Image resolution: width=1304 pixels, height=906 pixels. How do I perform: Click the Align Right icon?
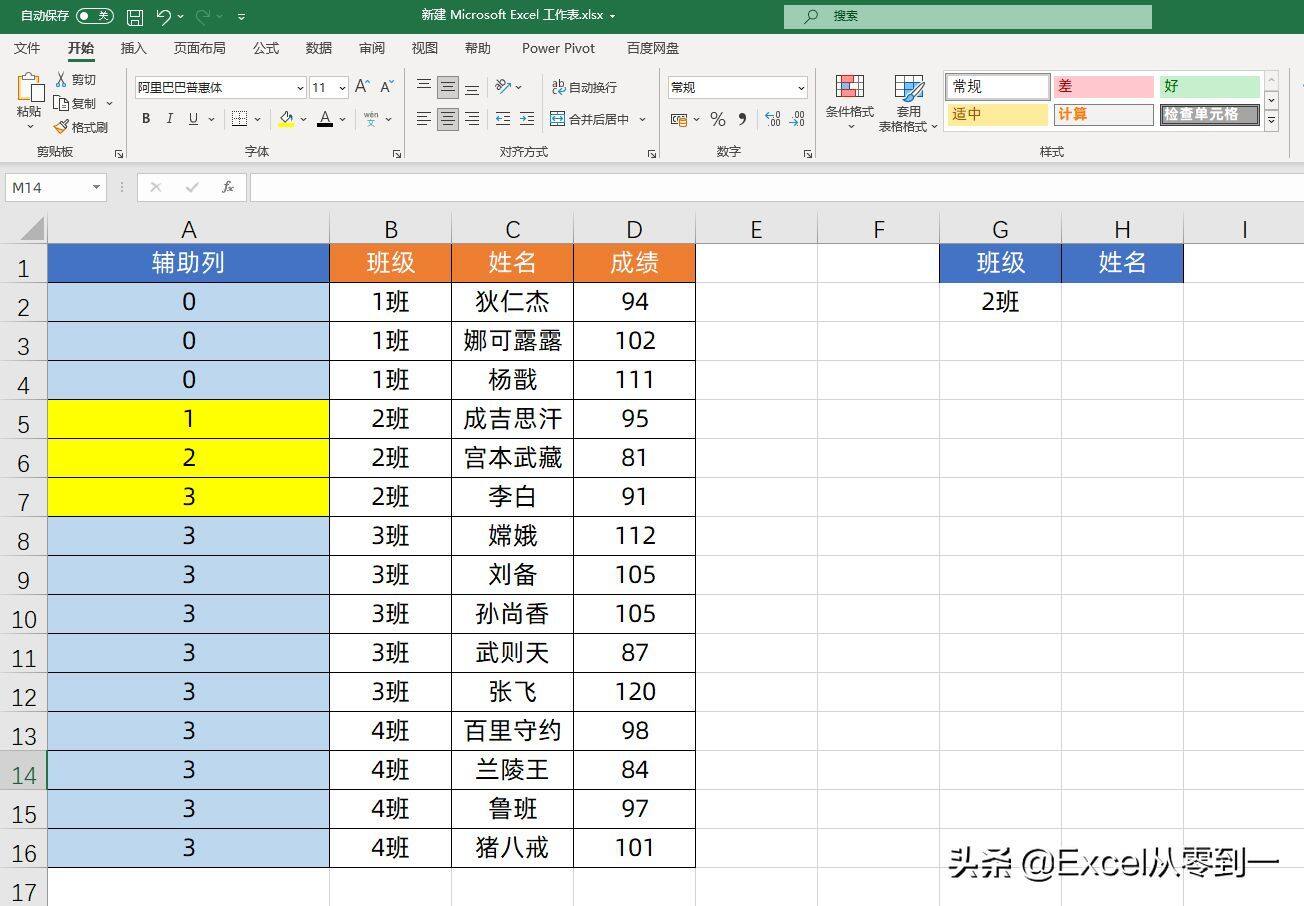click(x=472, y=119)
